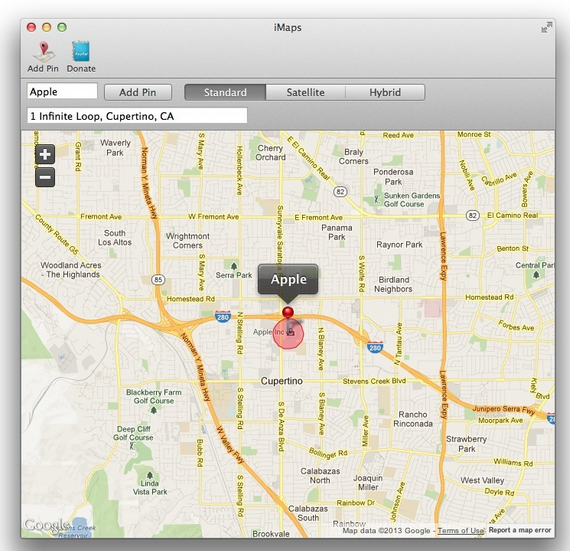Select the red pin on the map
The height and width of the screenshot is (551, 570).
(x=288, y=312)
